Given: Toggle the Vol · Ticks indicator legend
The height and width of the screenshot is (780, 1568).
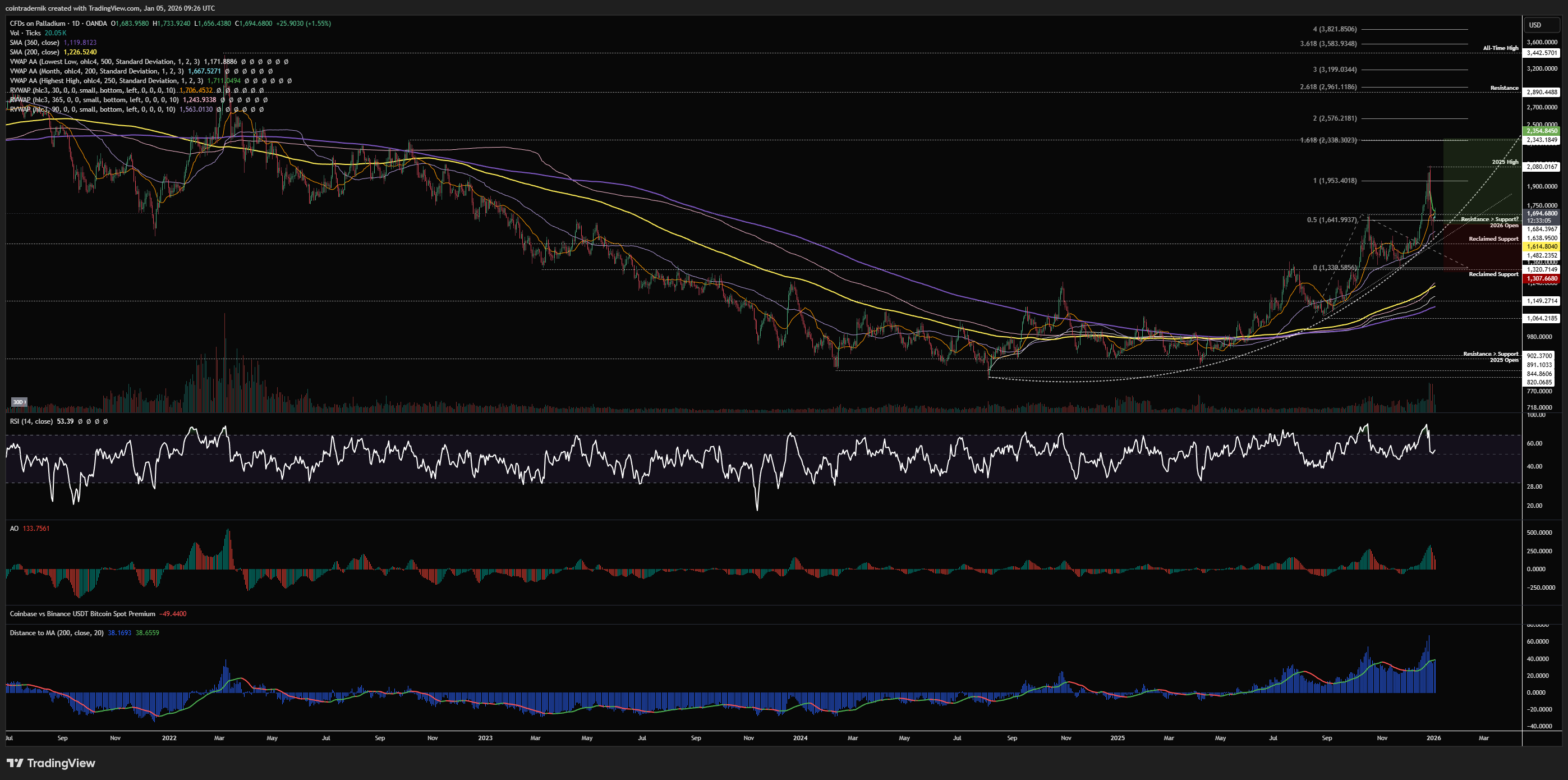Looking at the screenshot, I should click(x=26, y=33).
